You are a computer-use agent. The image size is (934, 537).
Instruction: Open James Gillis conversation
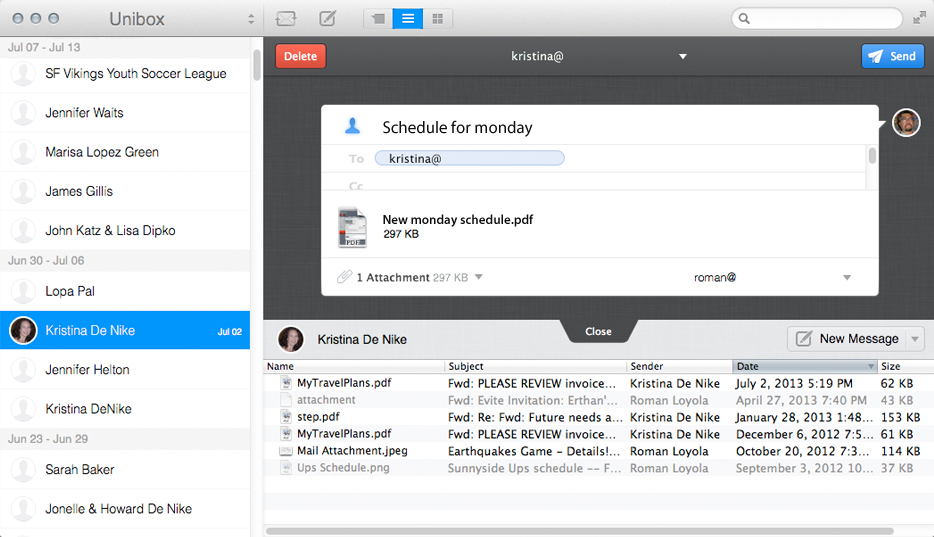125,192
